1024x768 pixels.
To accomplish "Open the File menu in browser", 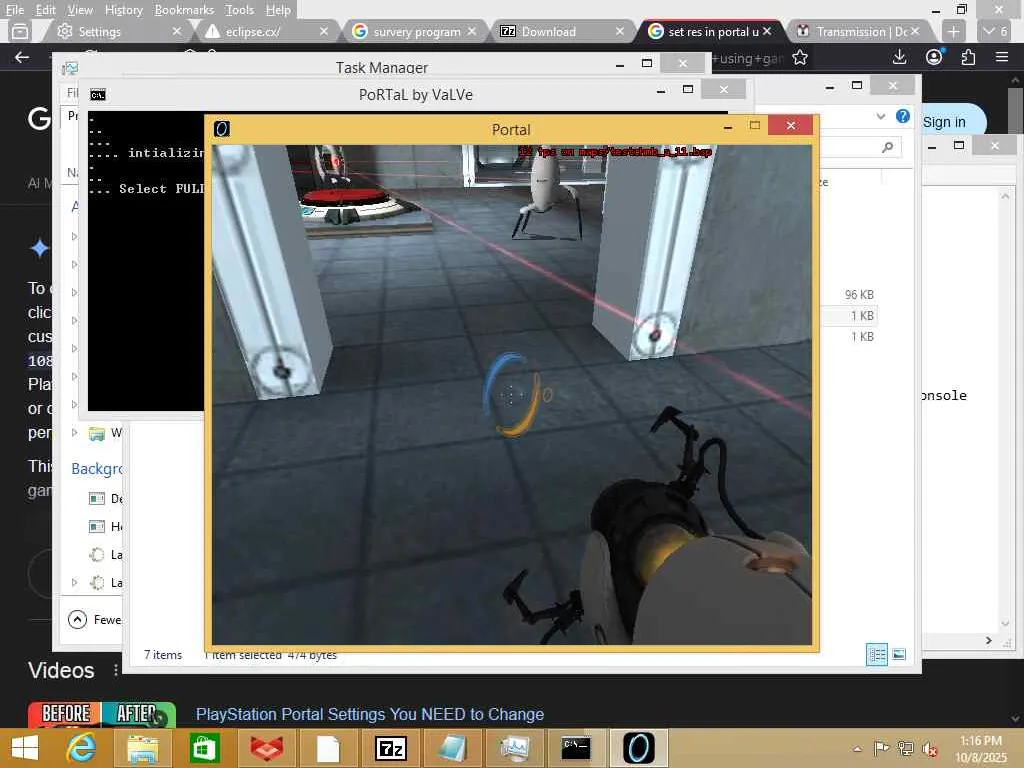I will 15,10.
